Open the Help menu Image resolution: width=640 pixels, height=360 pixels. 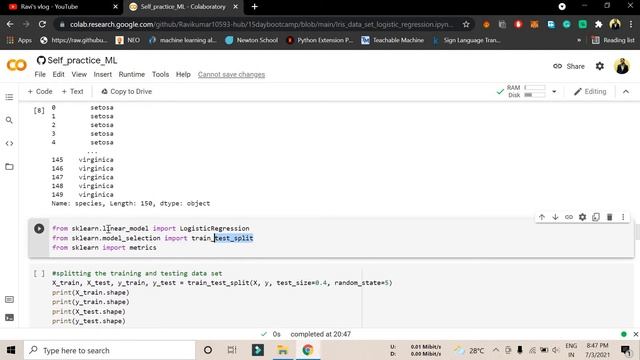183,74
